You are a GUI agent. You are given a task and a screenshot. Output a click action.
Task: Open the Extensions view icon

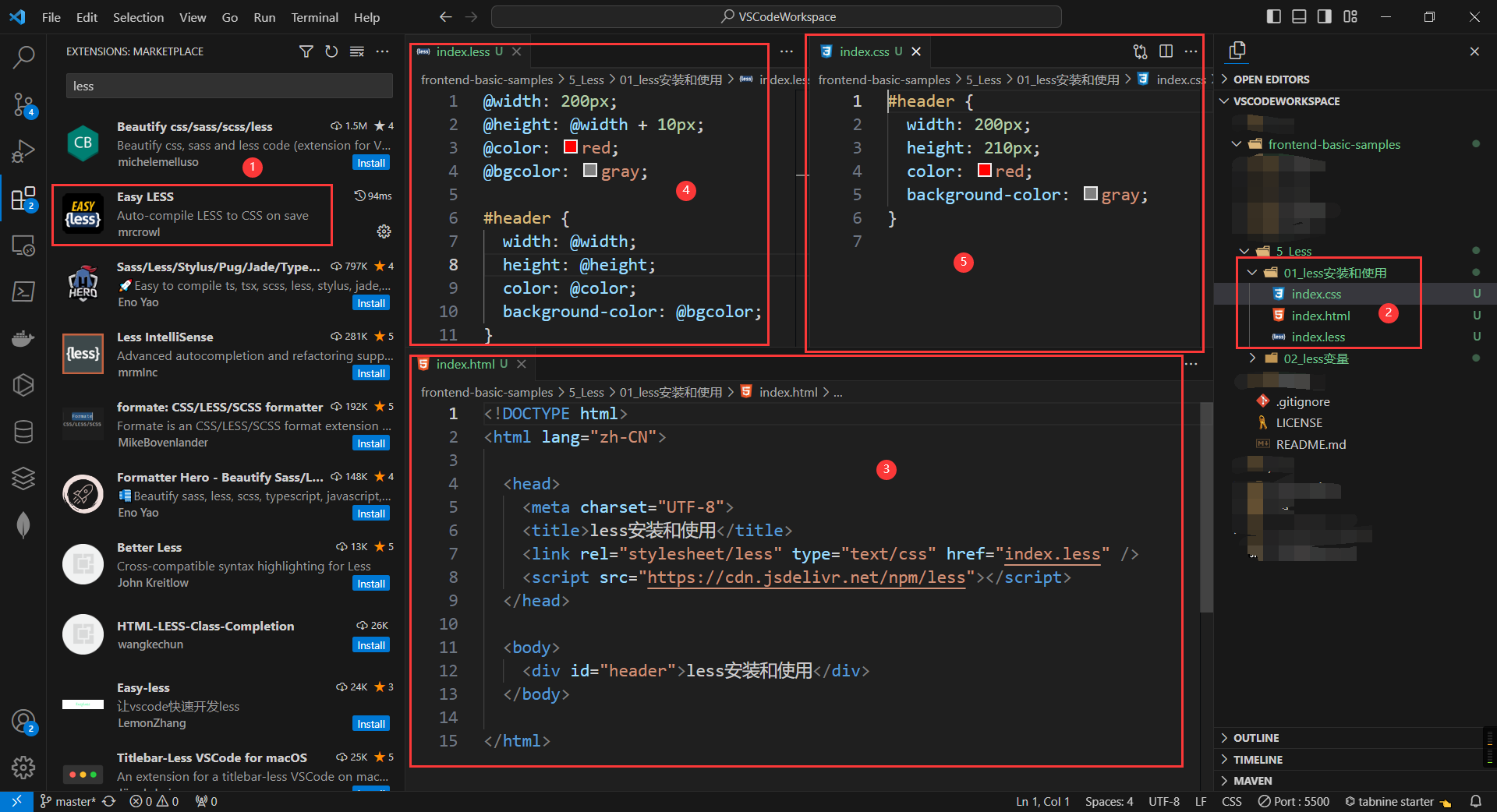tap(23, 199)
